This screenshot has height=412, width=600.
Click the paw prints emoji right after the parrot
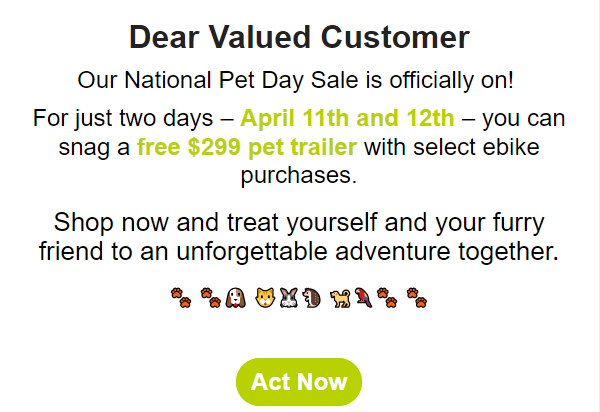click(x=387, y=298)
